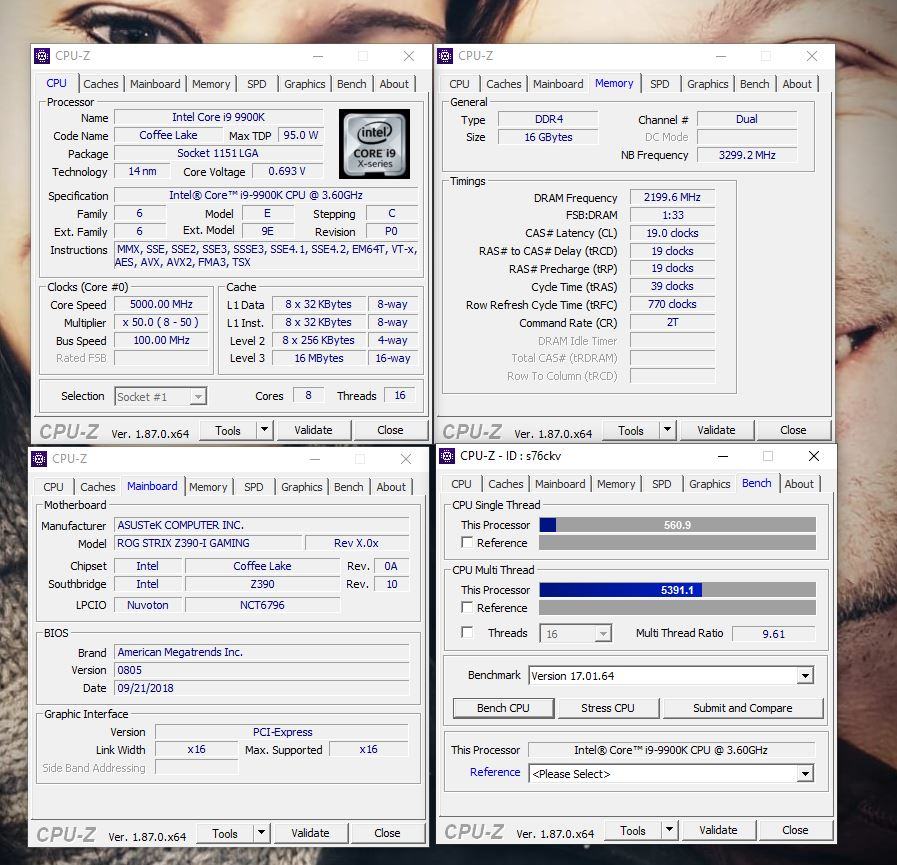Open the Graphics tab in the Memory window
Viewport: 897px width, 865px height.
(x=708, y=84)
